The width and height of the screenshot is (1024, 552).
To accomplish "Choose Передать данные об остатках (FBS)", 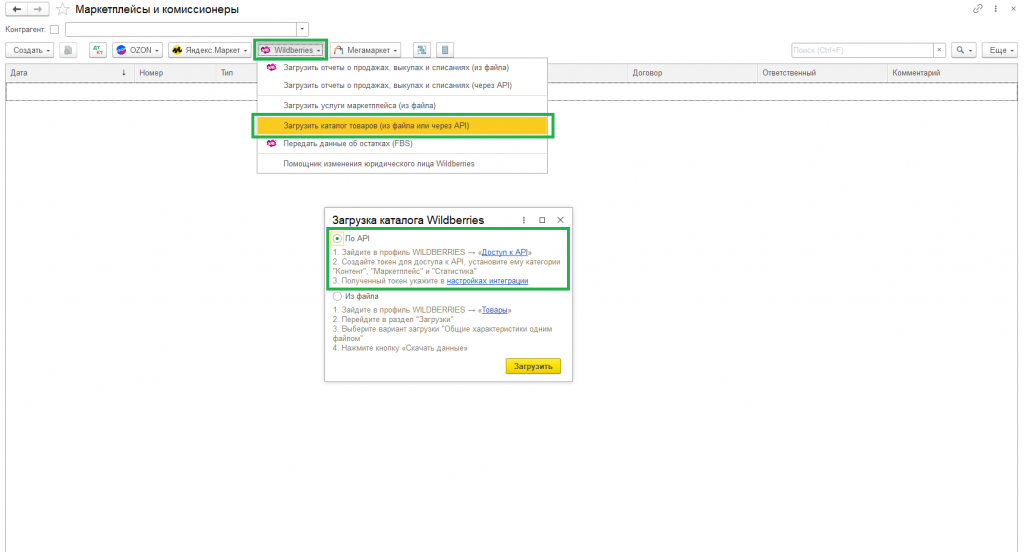I will click(402, 143).
